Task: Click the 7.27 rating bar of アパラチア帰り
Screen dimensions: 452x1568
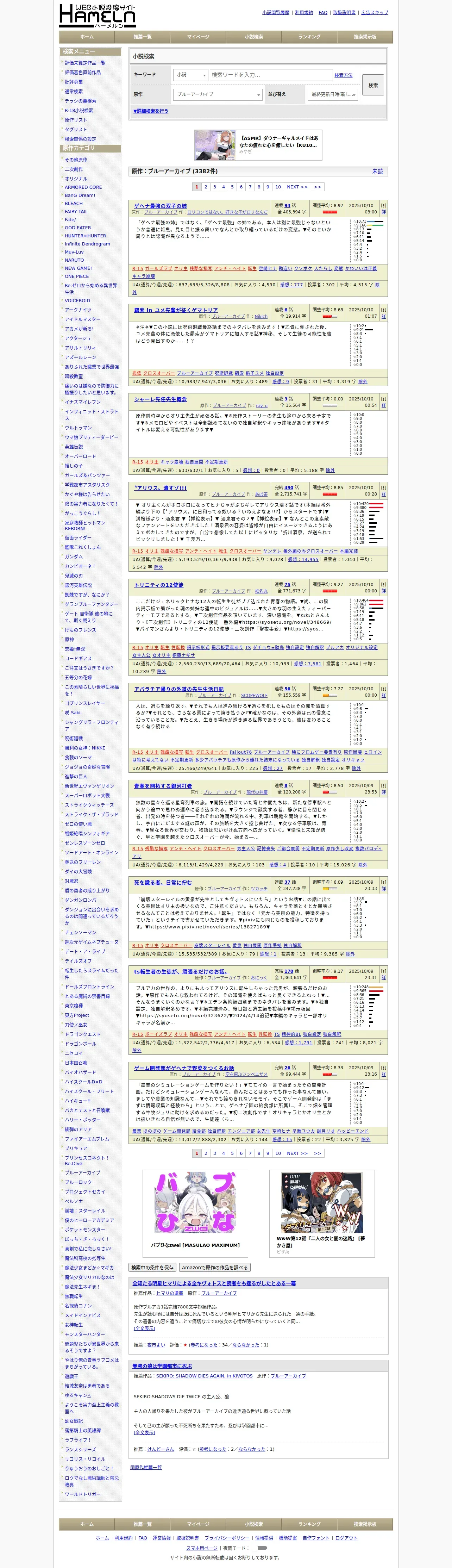Action: (x=330, y=695)
